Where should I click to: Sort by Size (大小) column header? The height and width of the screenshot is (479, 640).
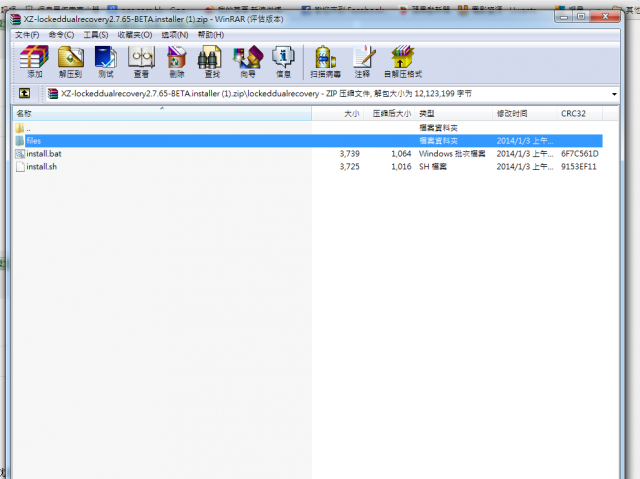pyautogui.click(x=337, y=113)
